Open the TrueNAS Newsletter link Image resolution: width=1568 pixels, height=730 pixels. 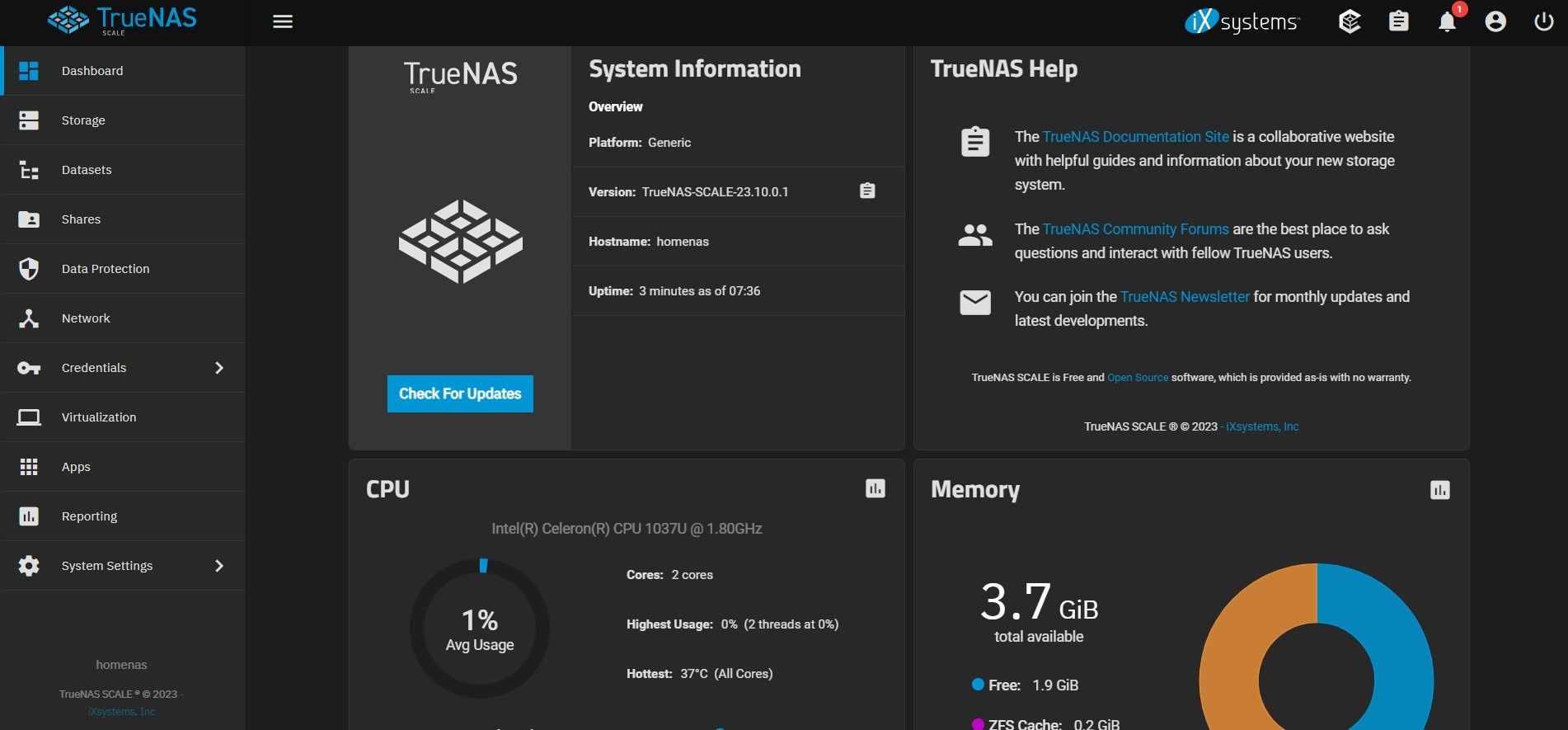[x=1185, y=297]
